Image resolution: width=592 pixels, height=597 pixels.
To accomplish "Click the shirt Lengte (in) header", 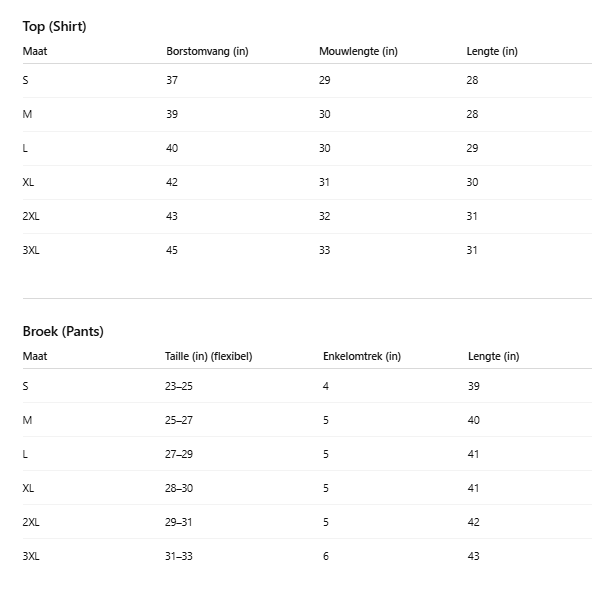I will click(x=492, y=51).
